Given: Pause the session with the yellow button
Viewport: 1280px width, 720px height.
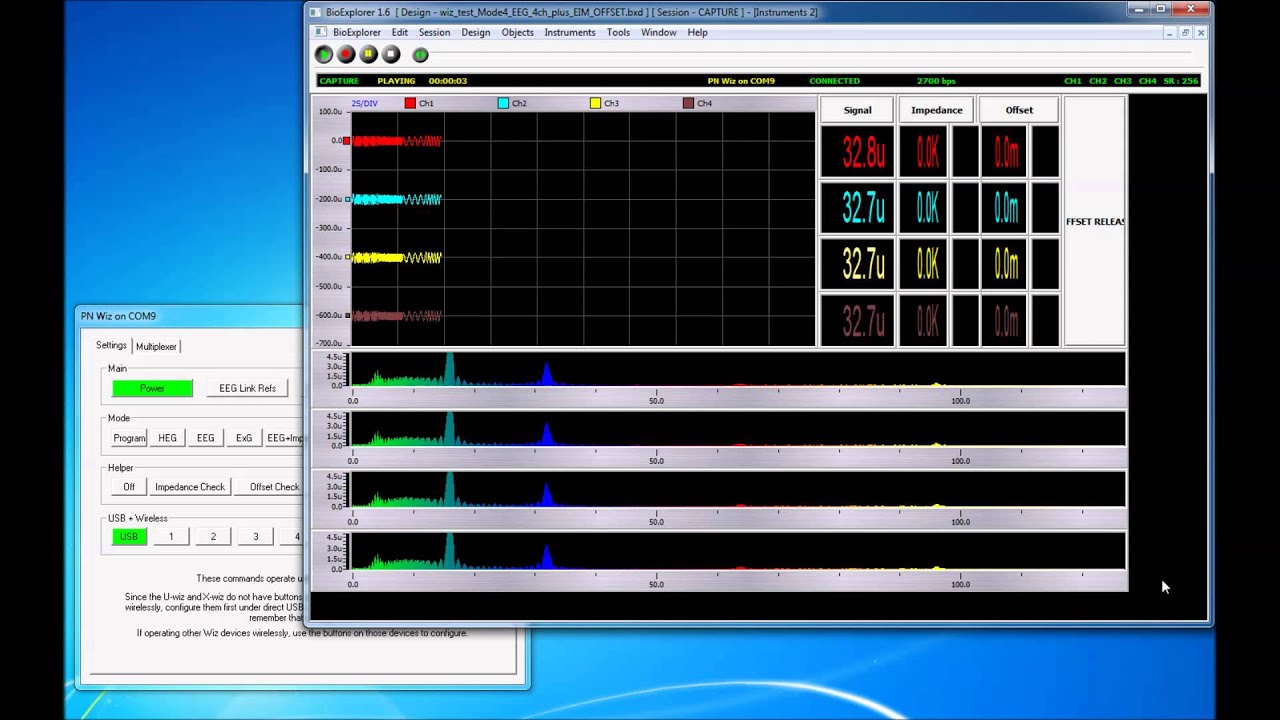Looking at the screenshot, I should (x=368, y=55).
